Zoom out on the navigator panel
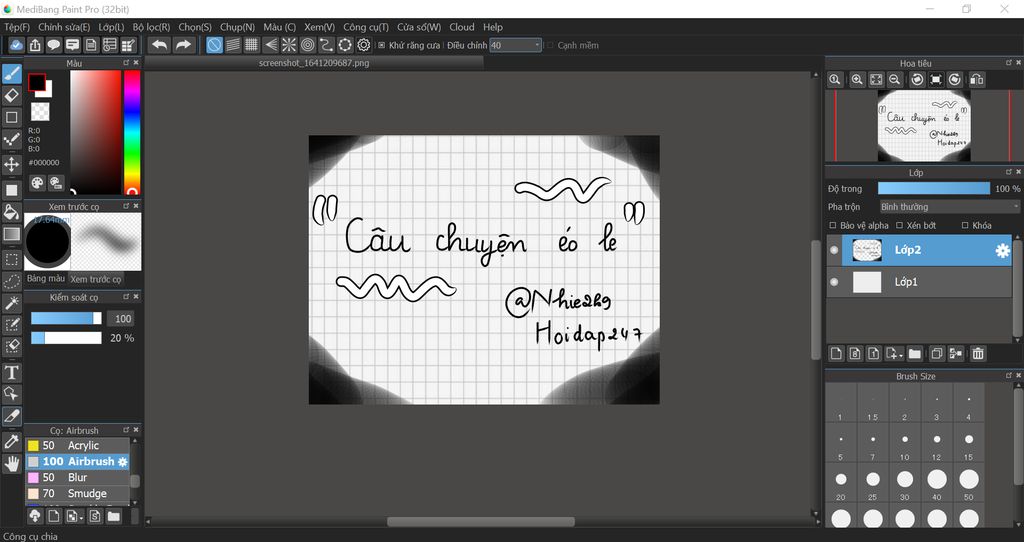This screenshot has height=542, width=1024. pyautogui.click(x=895, y=80)
